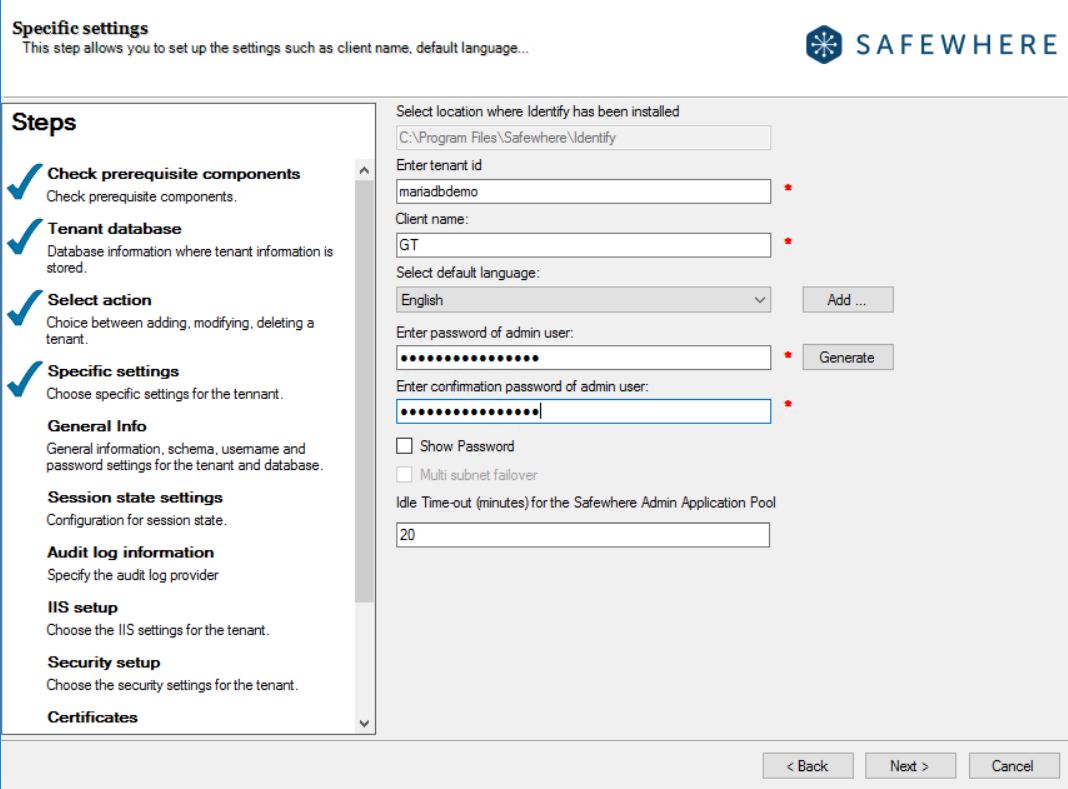The image size is (1068, 789).
Task: Go to previous step with Back
Action: click(x=808, y=766)
